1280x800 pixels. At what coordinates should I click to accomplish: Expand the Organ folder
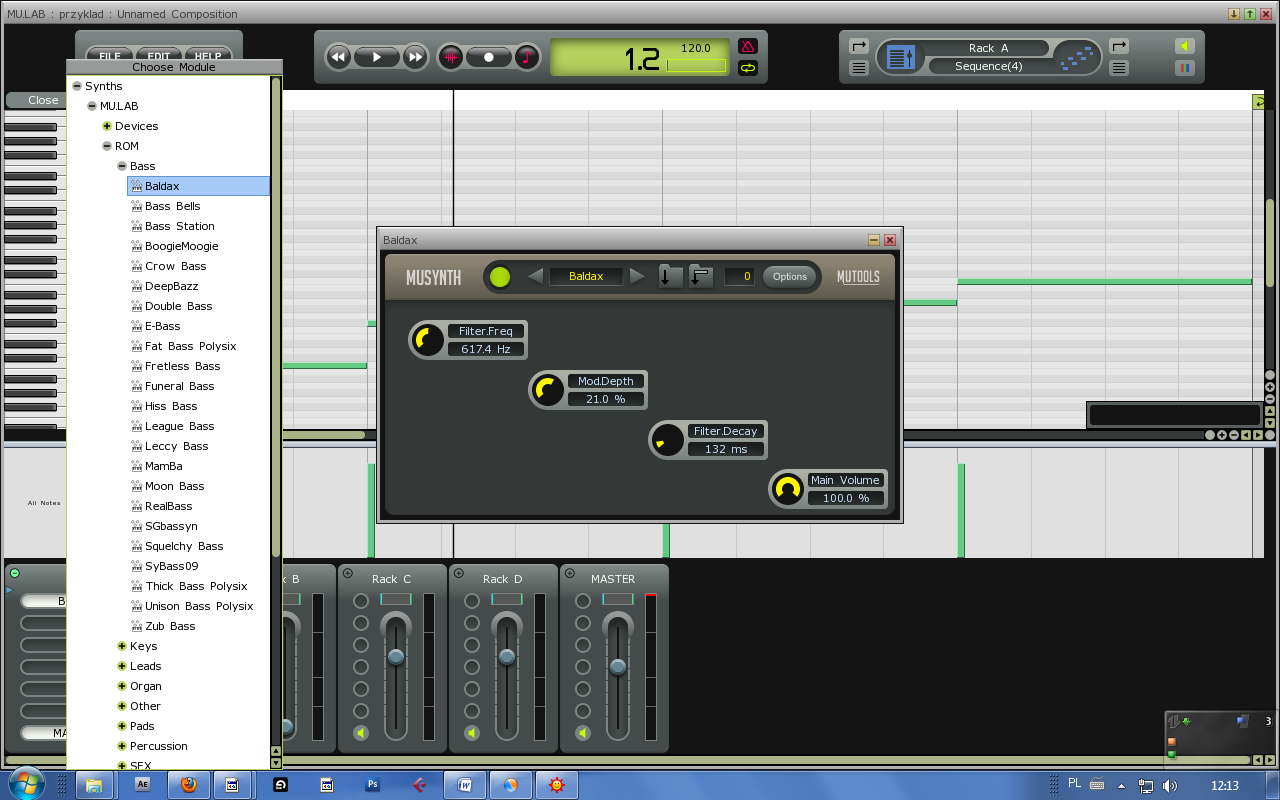(x=121, y=686)
